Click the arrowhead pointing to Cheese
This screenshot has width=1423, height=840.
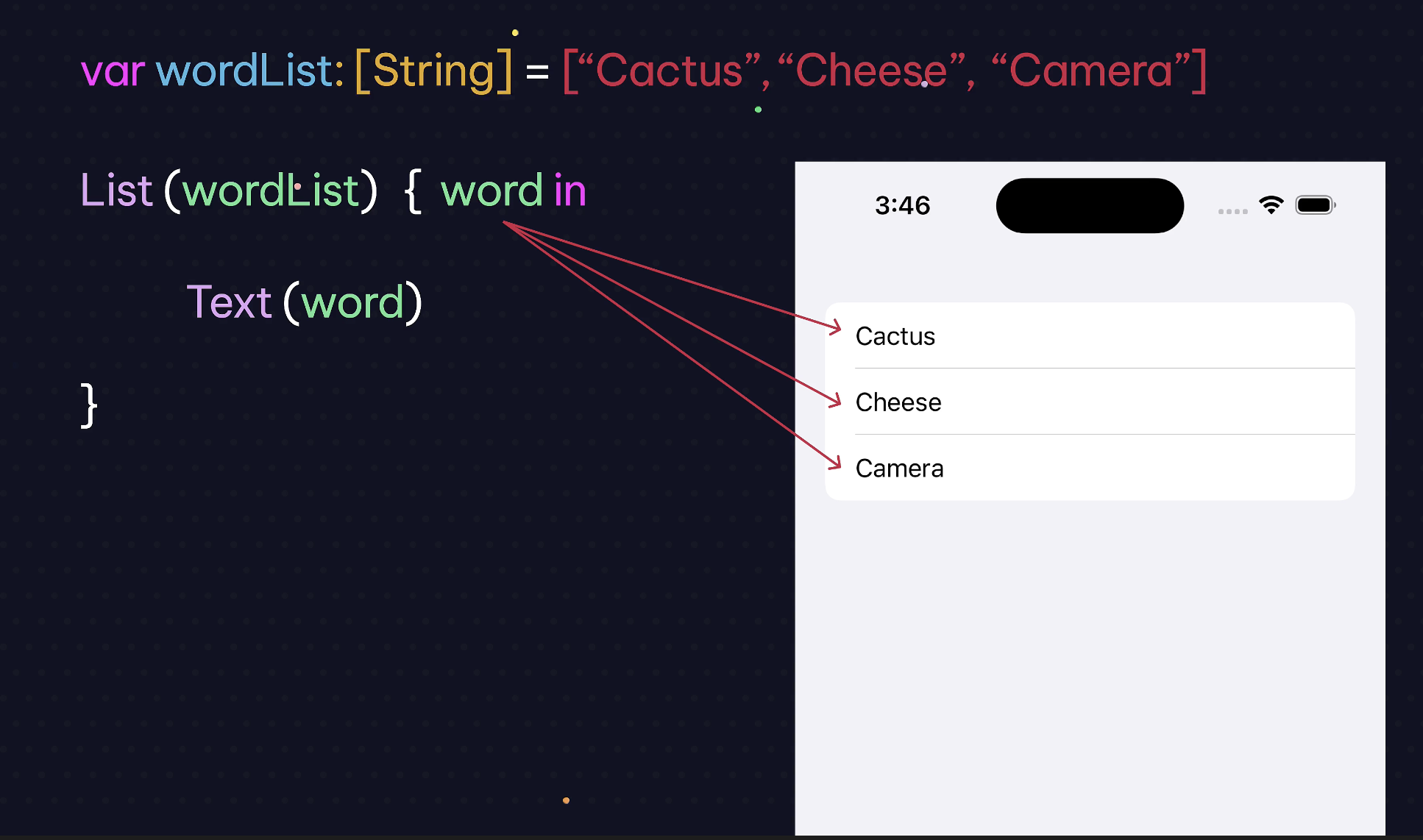click(835, 399)
